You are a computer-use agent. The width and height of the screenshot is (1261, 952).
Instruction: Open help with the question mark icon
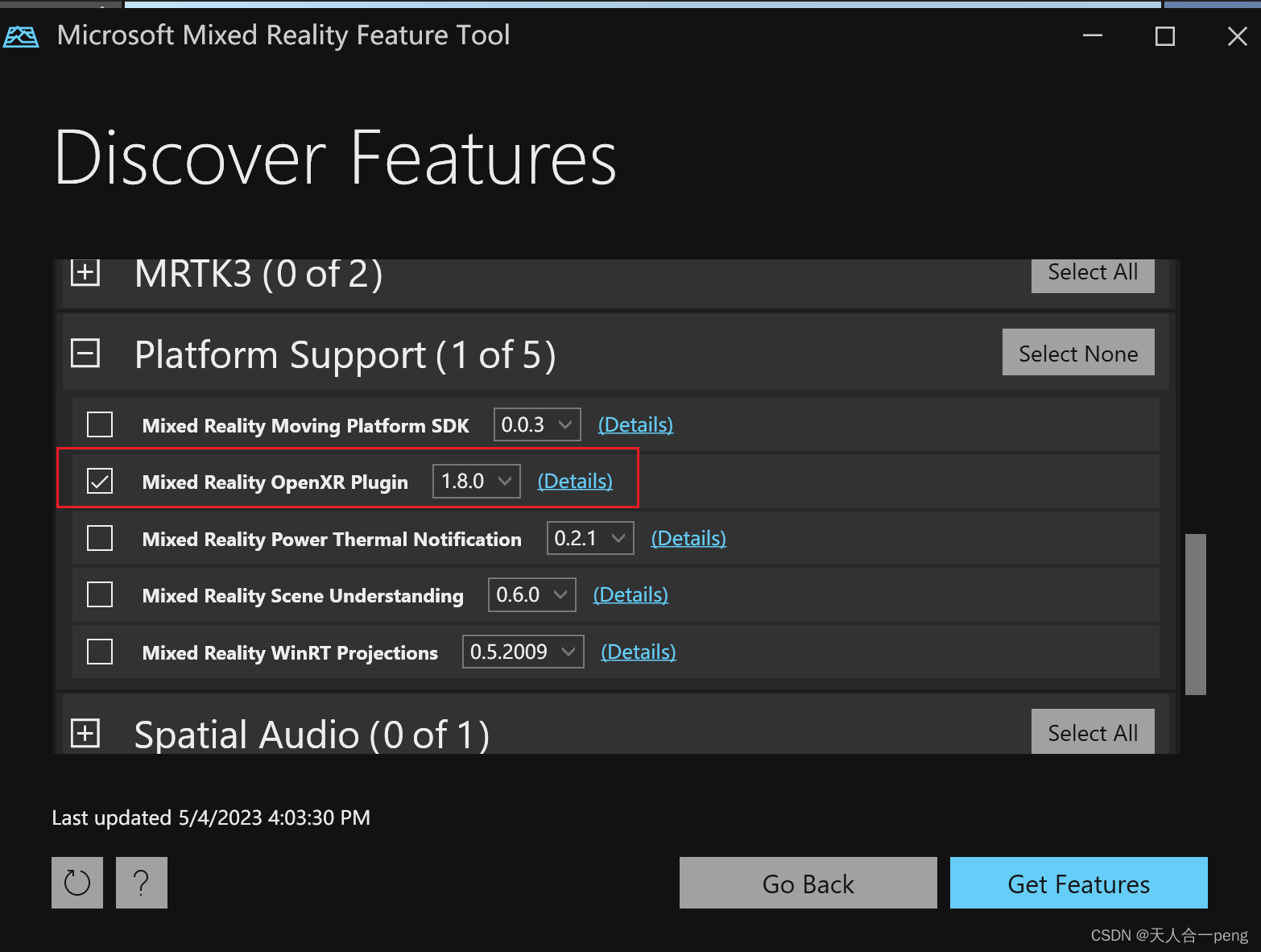click(x=142, y=883)
